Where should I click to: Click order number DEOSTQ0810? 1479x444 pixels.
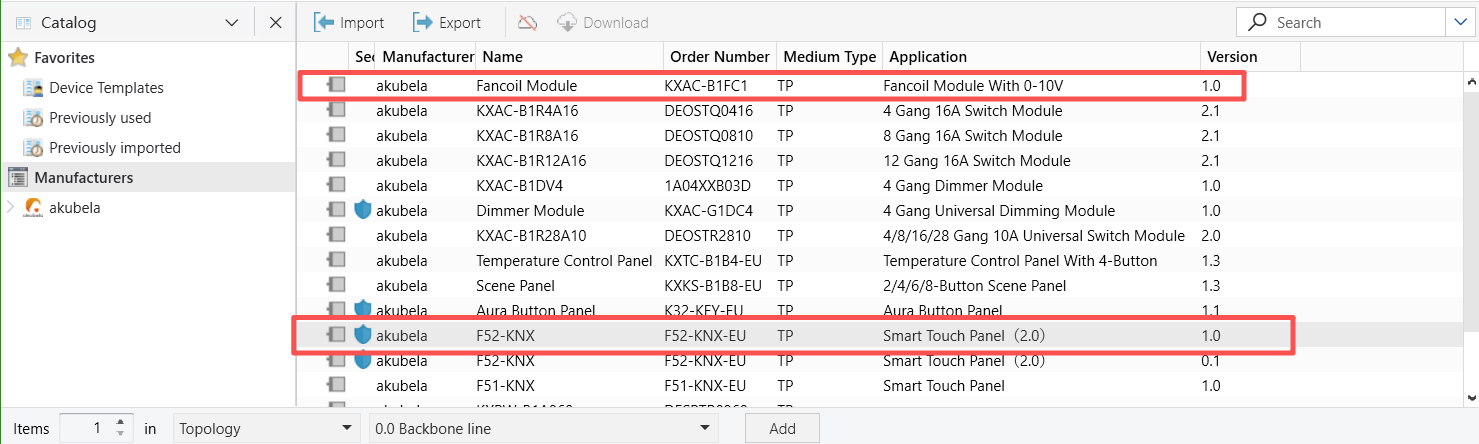click(x=709, y=136)
